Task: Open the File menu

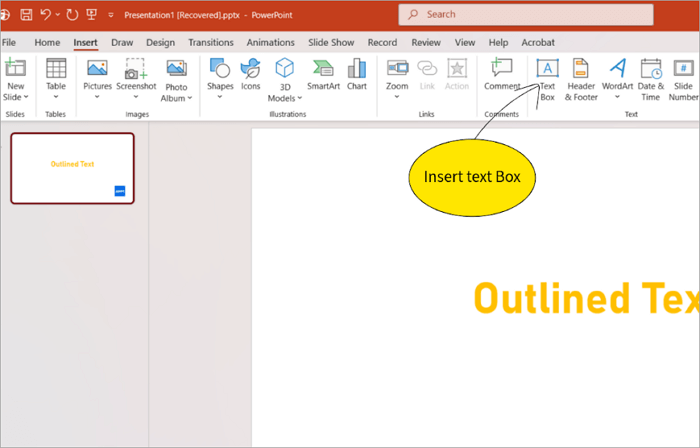Action: [x=9, y=43]
